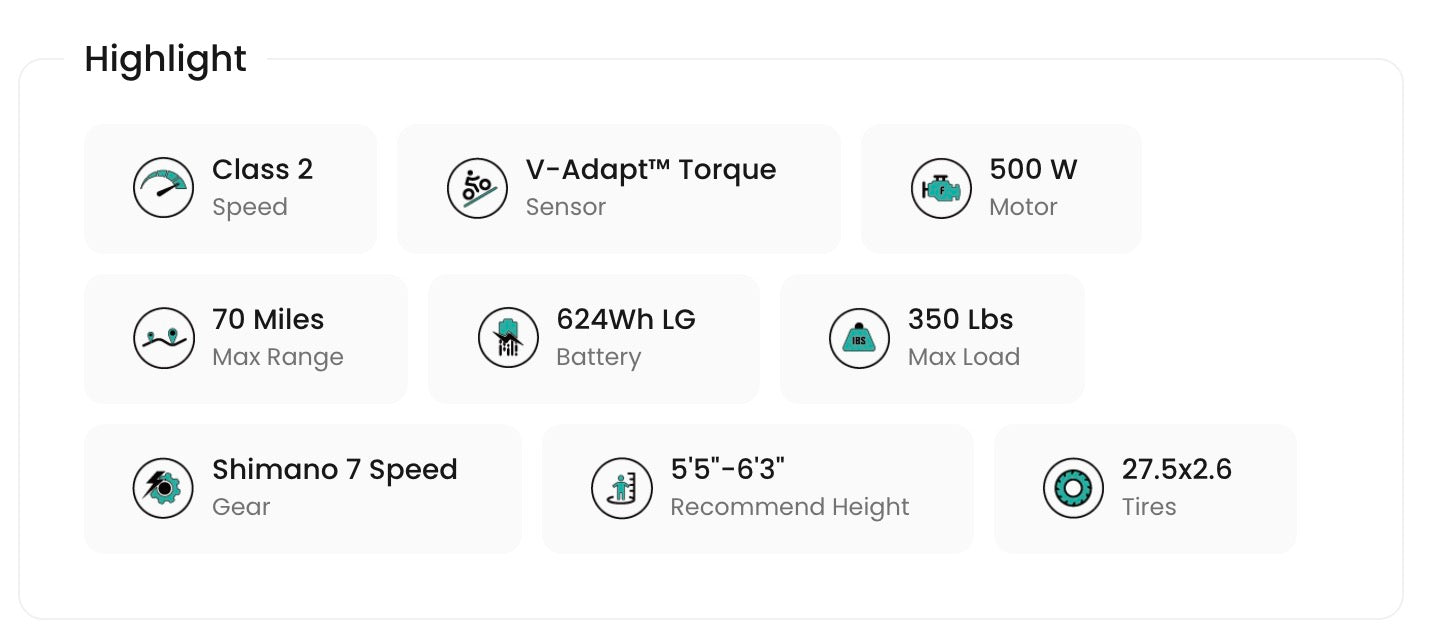This screenshot has height=644, width=1434.
Task: Click the height ruler person icon
Action: point(621,488)
